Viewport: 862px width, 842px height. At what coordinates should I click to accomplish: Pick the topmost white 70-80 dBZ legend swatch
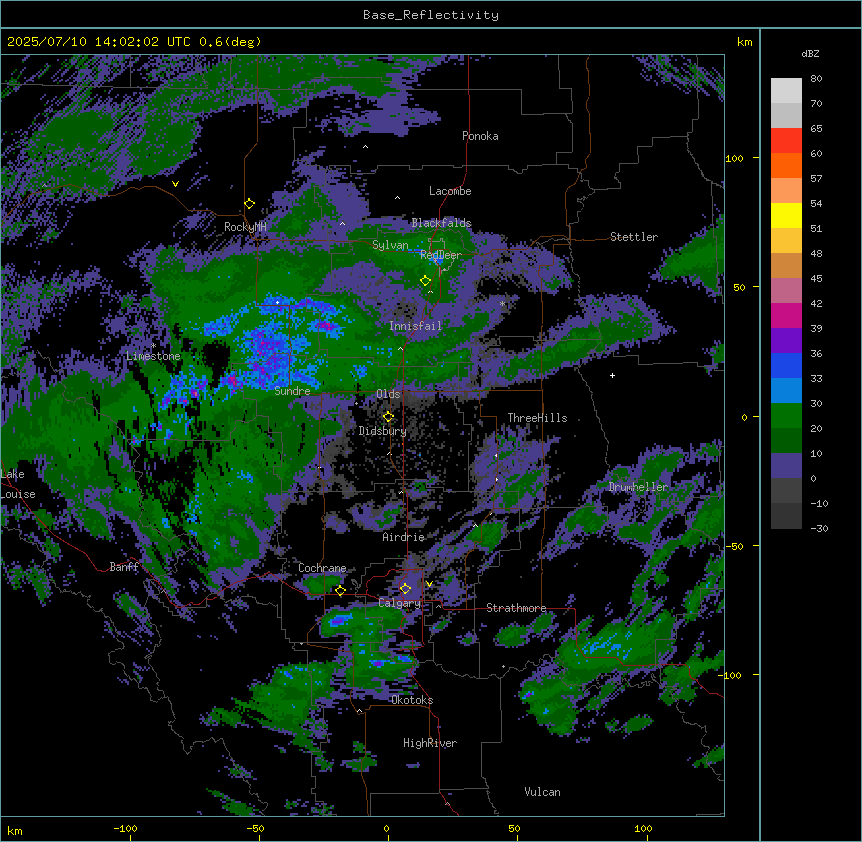[786, 91]
